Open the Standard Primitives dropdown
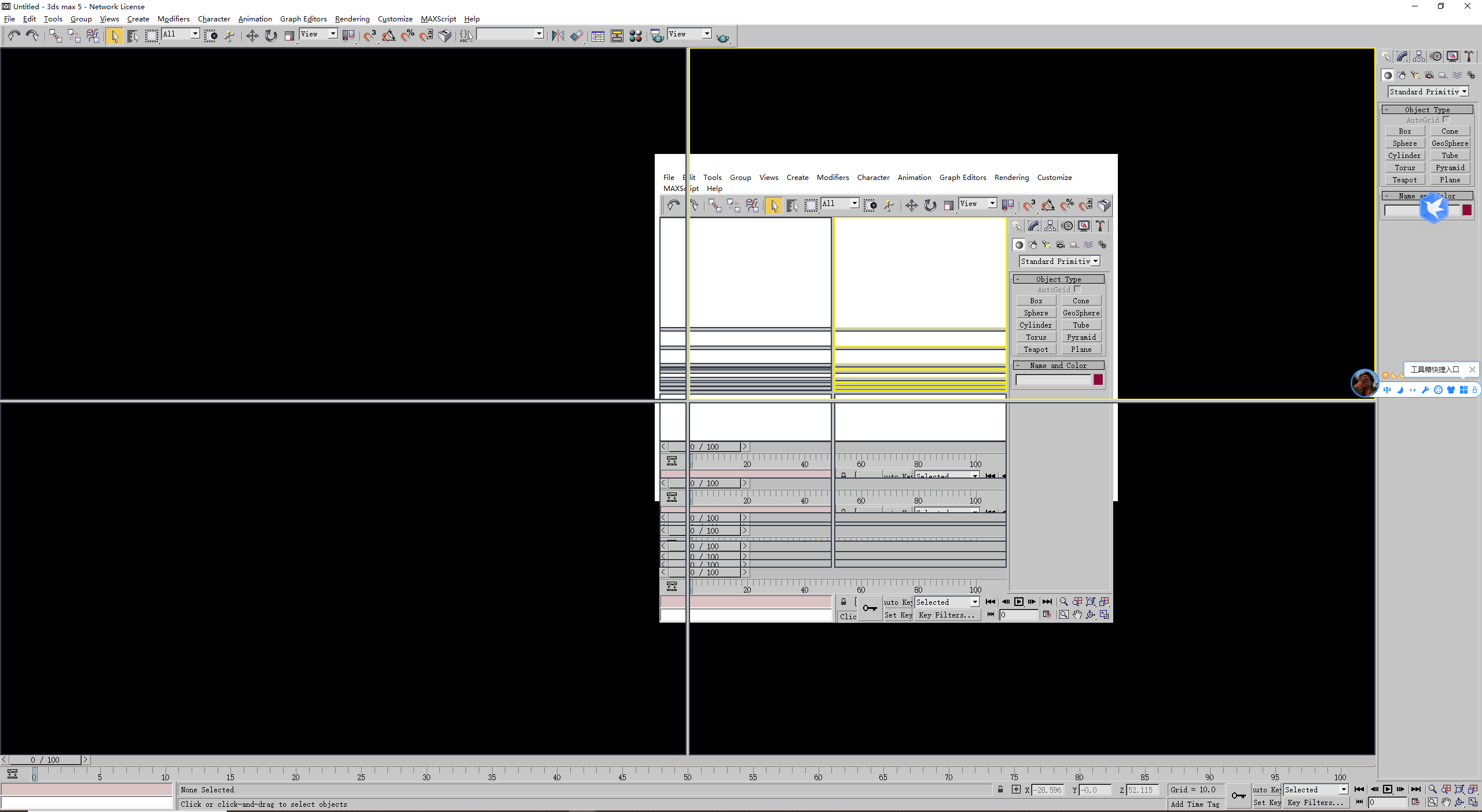 [1426, 91]
